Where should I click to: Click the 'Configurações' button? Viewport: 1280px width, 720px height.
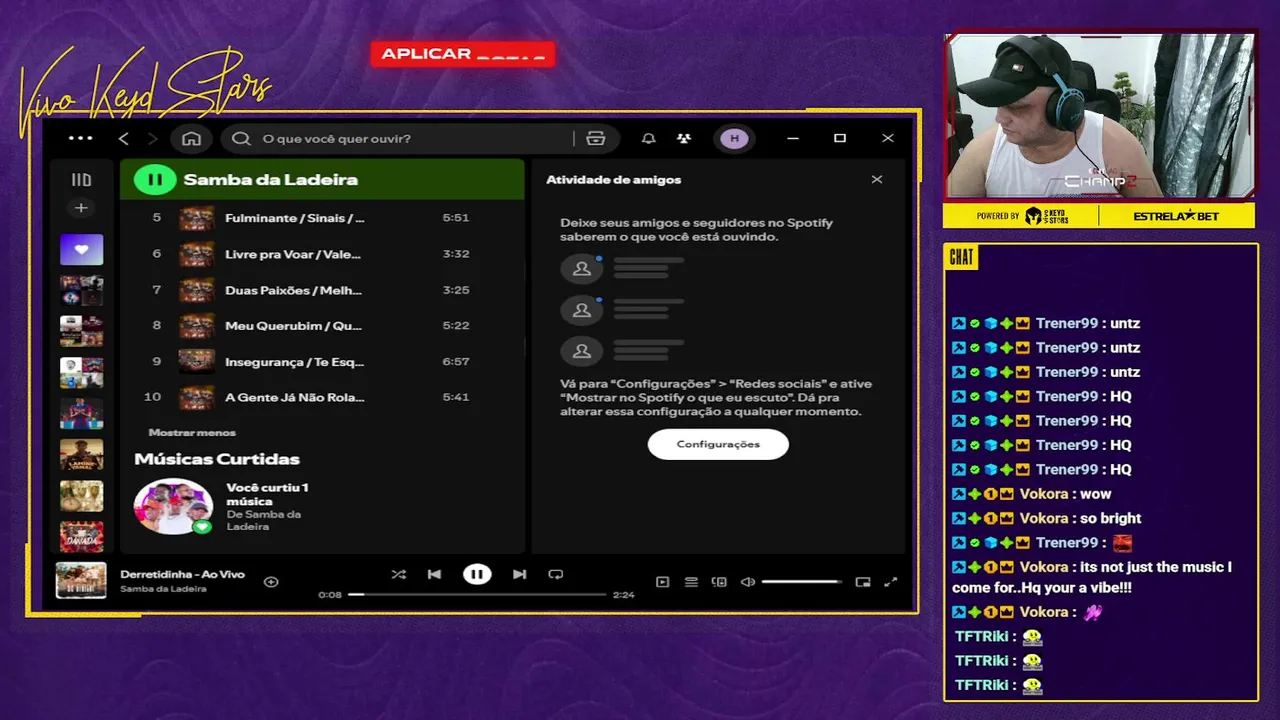[718, 444]
